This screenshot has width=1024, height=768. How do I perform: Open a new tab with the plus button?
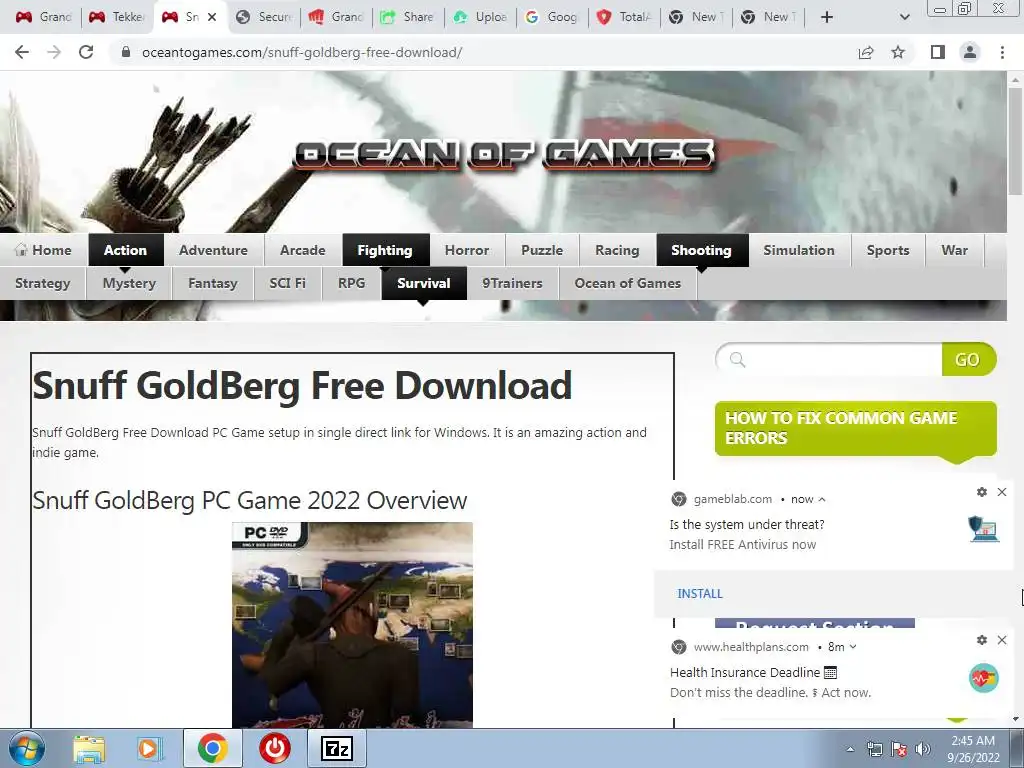click(x=826, y=17)
